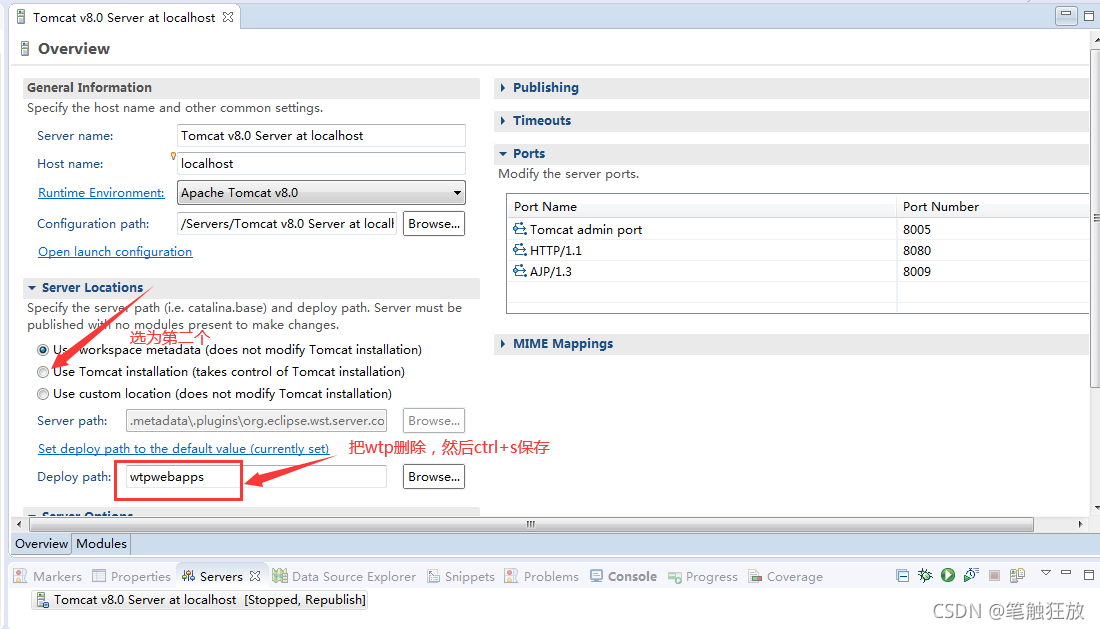
Task: Close the Tomcat v8.0 Server editor tab
Action: (228, 17)
